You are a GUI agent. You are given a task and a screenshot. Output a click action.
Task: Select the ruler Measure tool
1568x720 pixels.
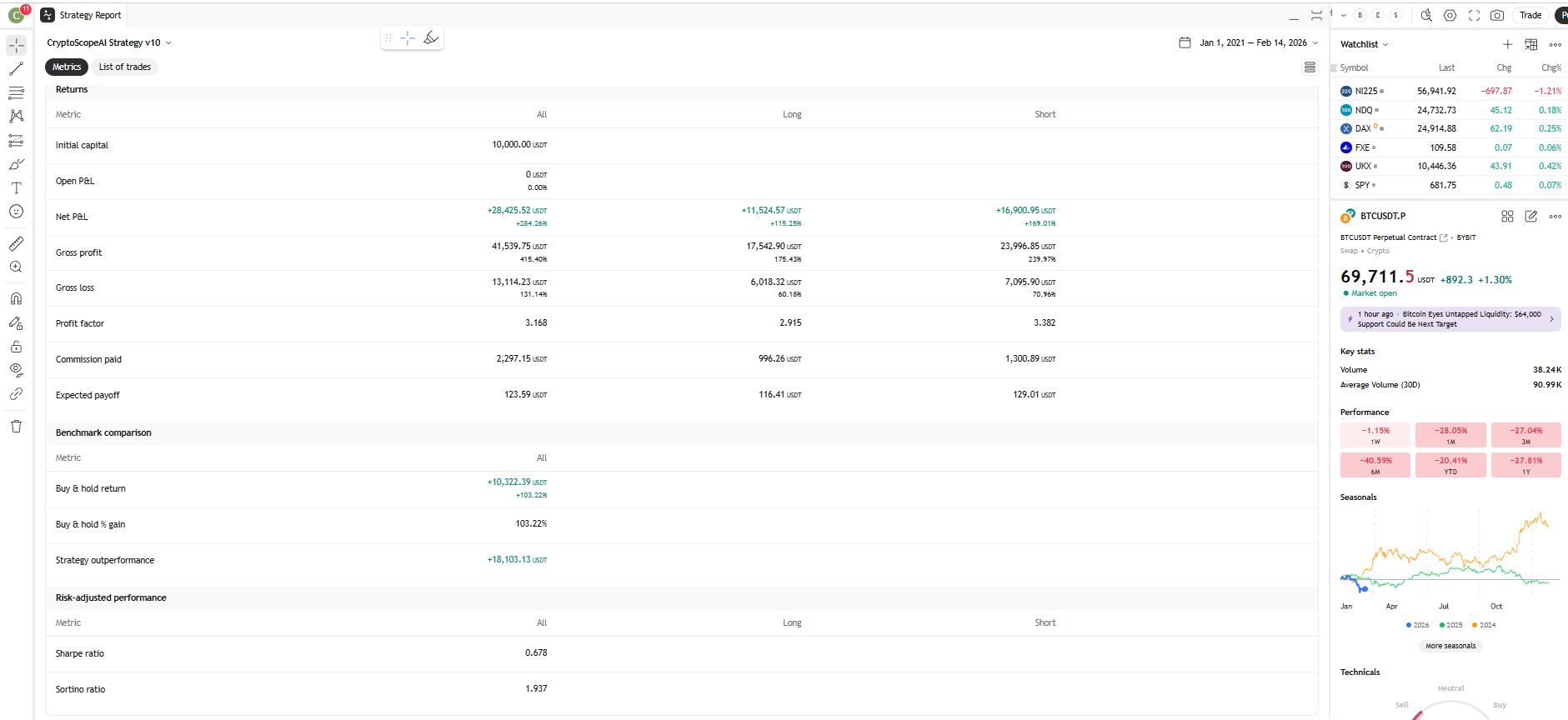coord(16,243)
